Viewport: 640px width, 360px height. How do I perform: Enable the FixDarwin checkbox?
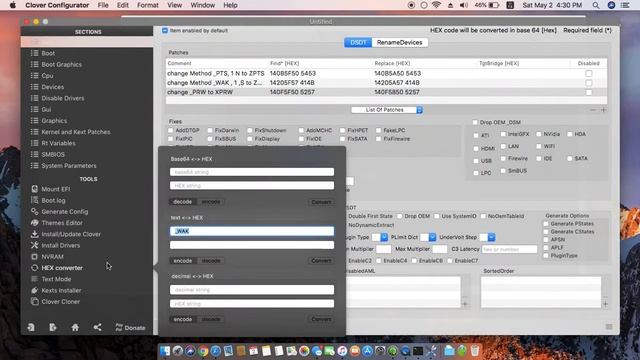[210, 131]
